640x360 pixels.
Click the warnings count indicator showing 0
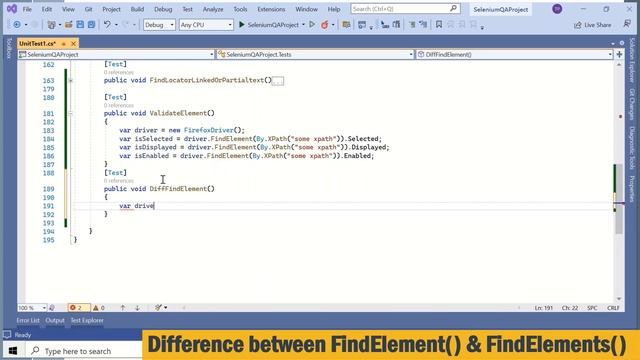tap(99, 308)
